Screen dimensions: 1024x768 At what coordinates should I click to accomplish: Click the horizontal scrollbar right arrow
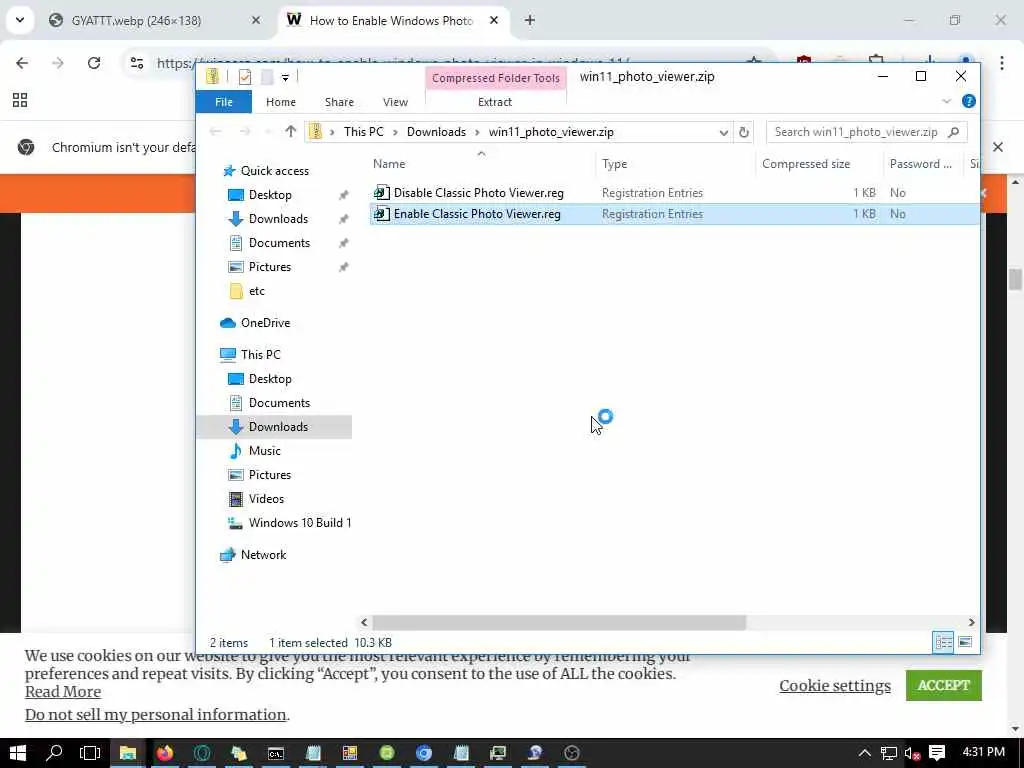click(x=971, y=622)
